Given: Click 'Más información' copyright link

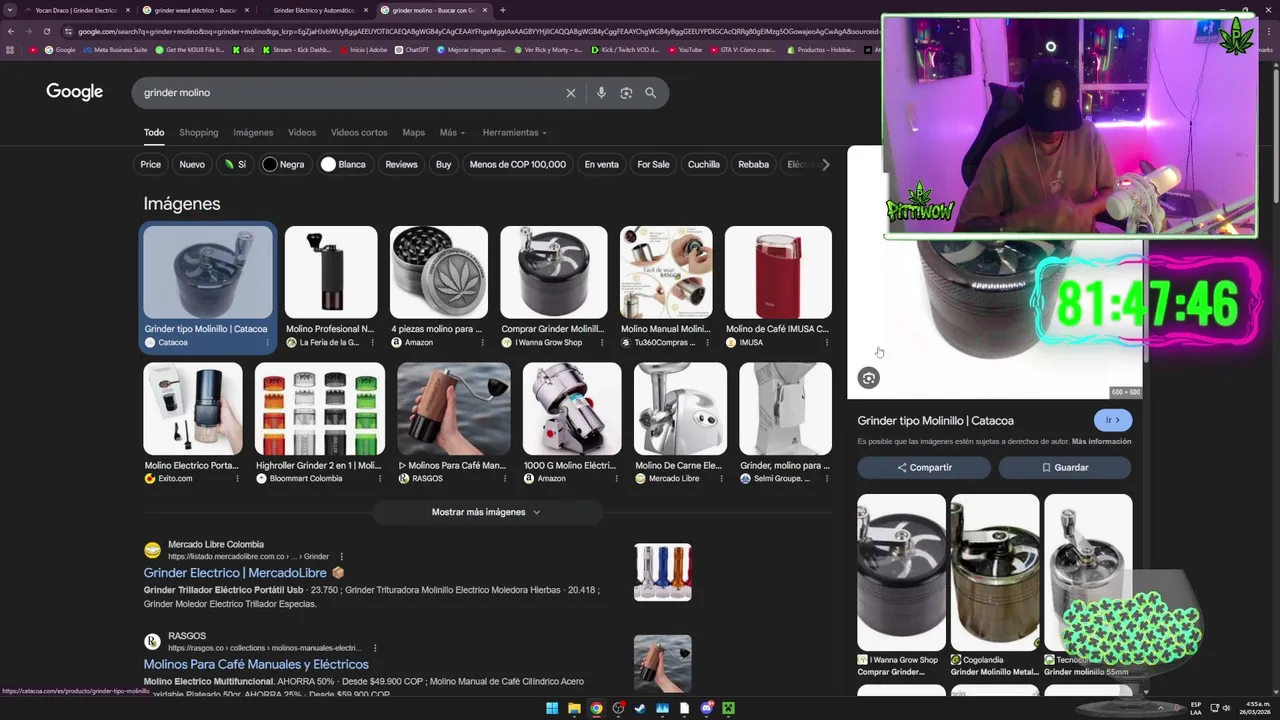Looking at the screenshot, I should (1102, 442).
